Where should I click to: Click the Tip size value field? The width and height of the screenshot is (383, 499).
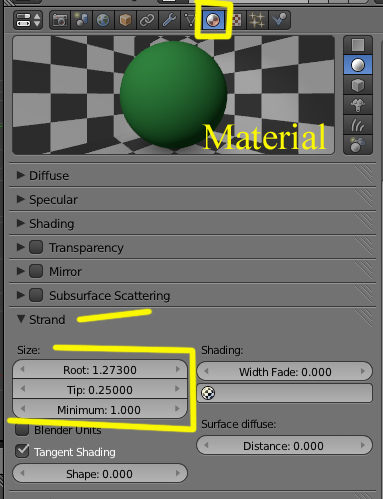tap(100, 389)
